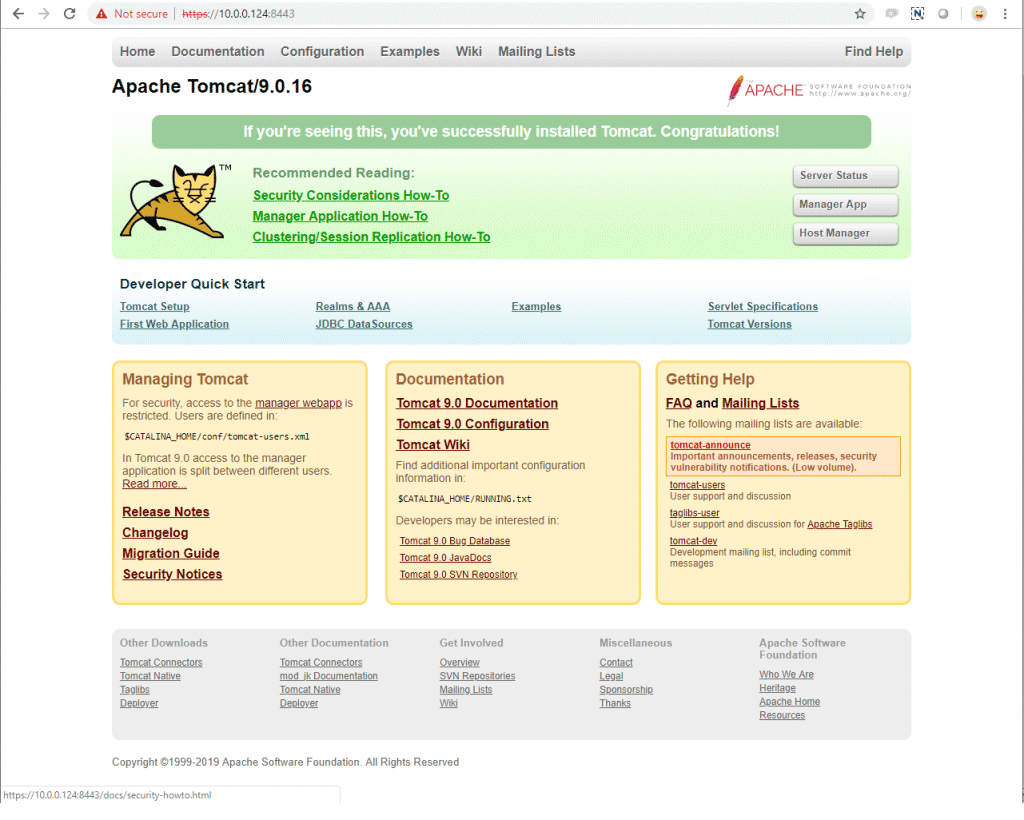Open SVN Repositories footer link
This screenshot has height=820, width=1024.
pos(477,676)
